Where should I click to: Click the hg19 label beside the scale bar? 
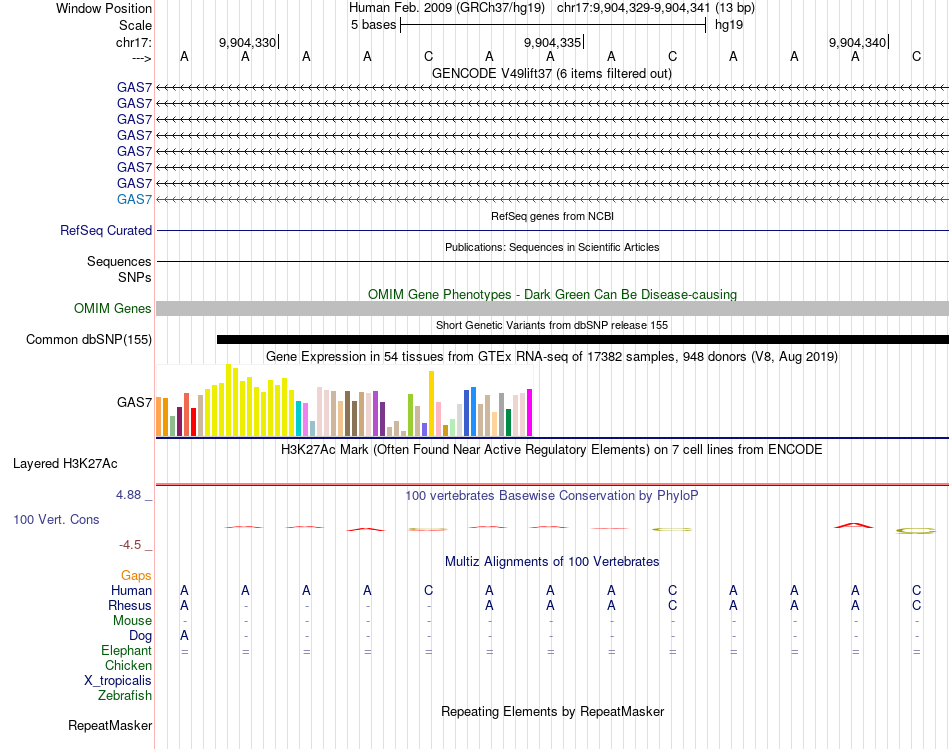[x=729, y=25]
